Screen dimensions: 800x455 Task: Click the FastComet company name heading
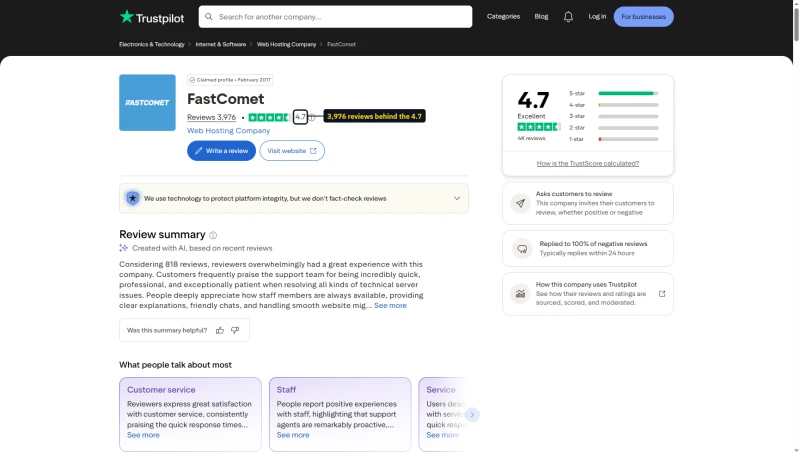226,99
